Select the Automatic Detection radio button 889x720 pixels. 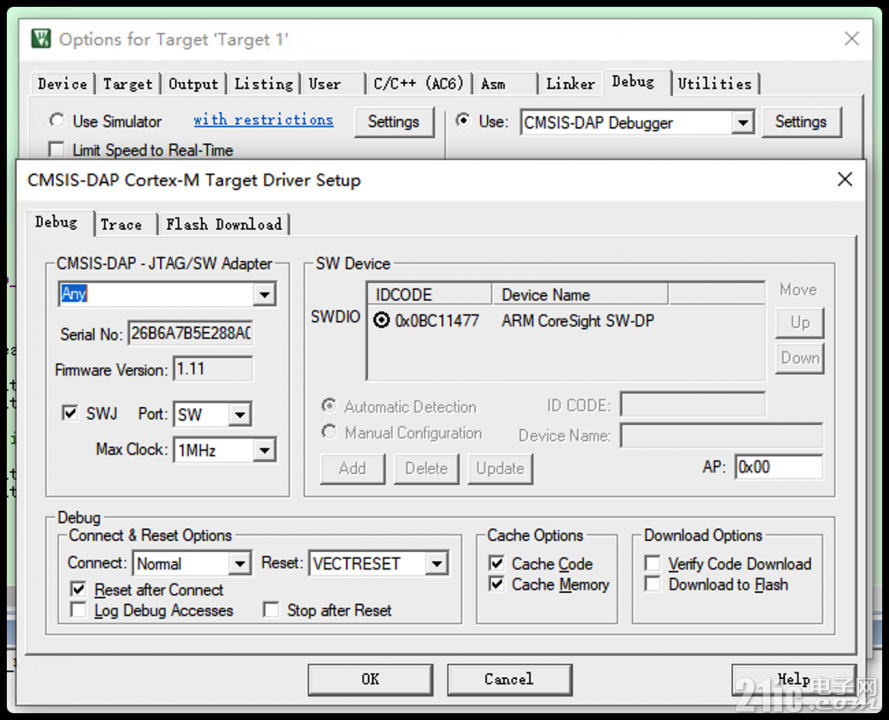coord(328,405)
